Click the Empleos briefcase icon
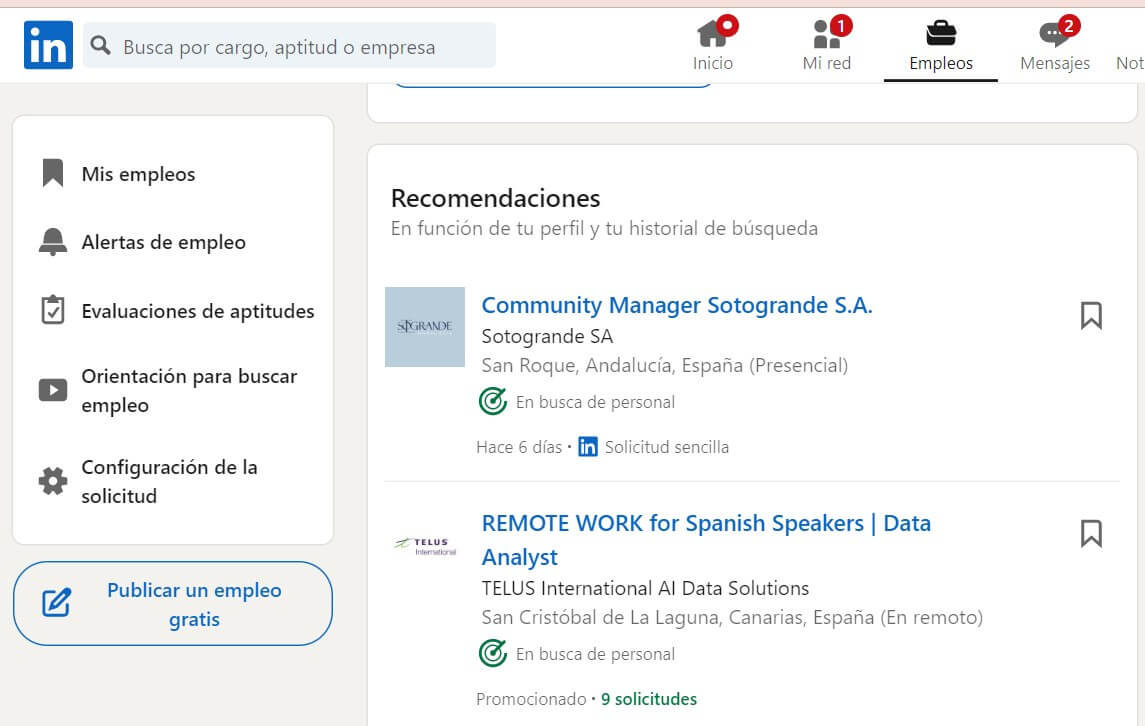 pyautogui.click(x=940, y=35)
